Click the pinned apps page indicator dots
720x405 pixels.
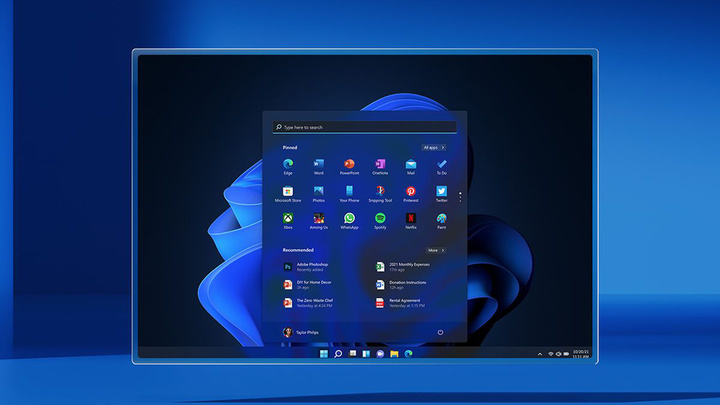[x=460, y=197]
